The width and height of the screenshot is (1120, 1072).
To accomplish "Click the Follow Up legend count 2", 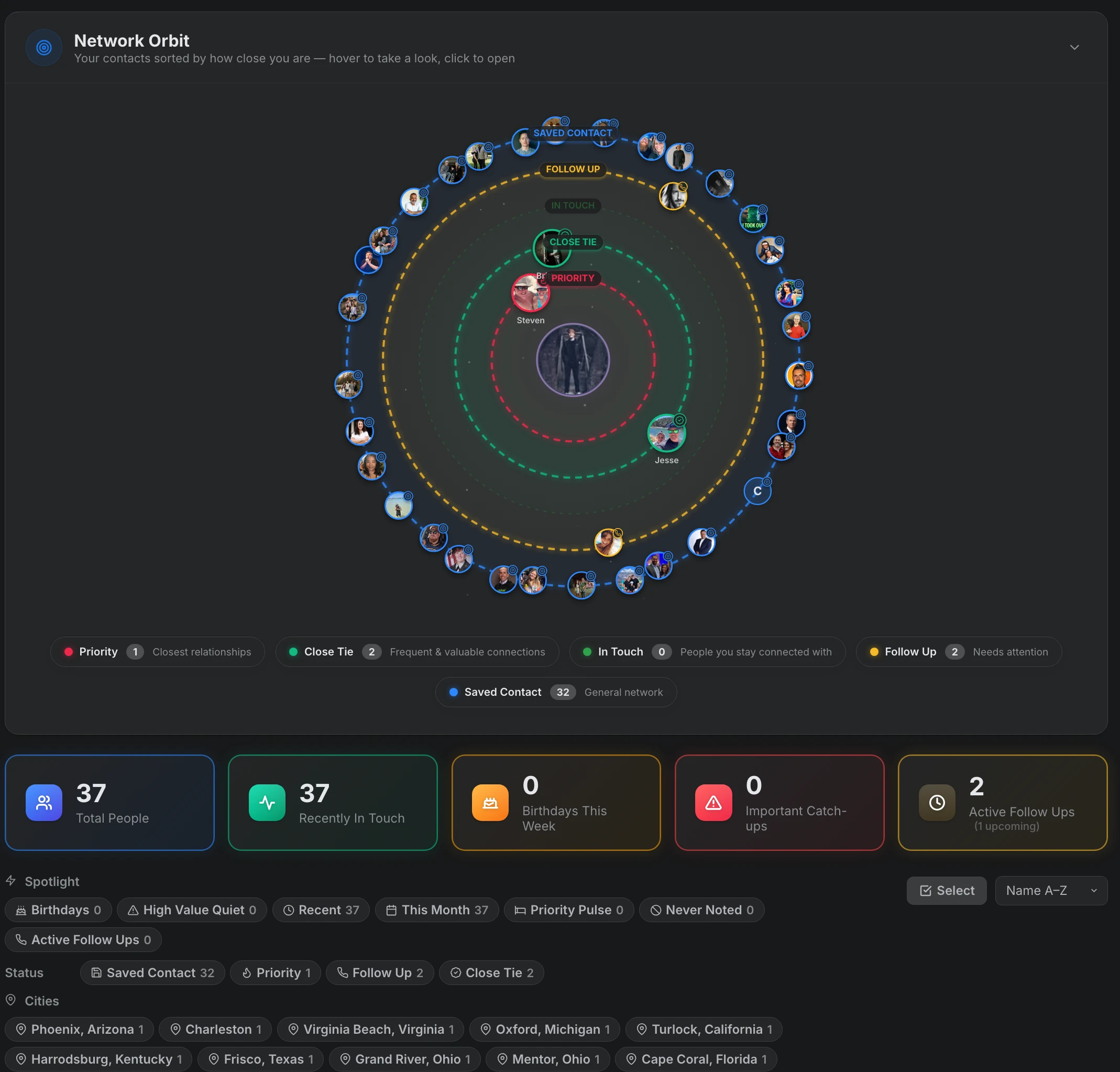I will click(954, 652).
